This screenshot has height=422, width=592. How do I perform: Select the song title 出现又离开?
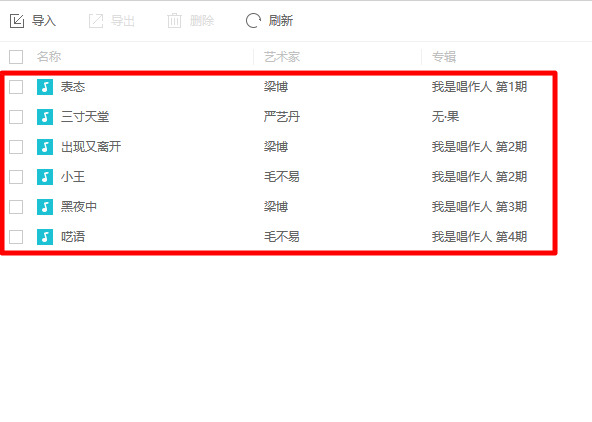coord(91,147)
